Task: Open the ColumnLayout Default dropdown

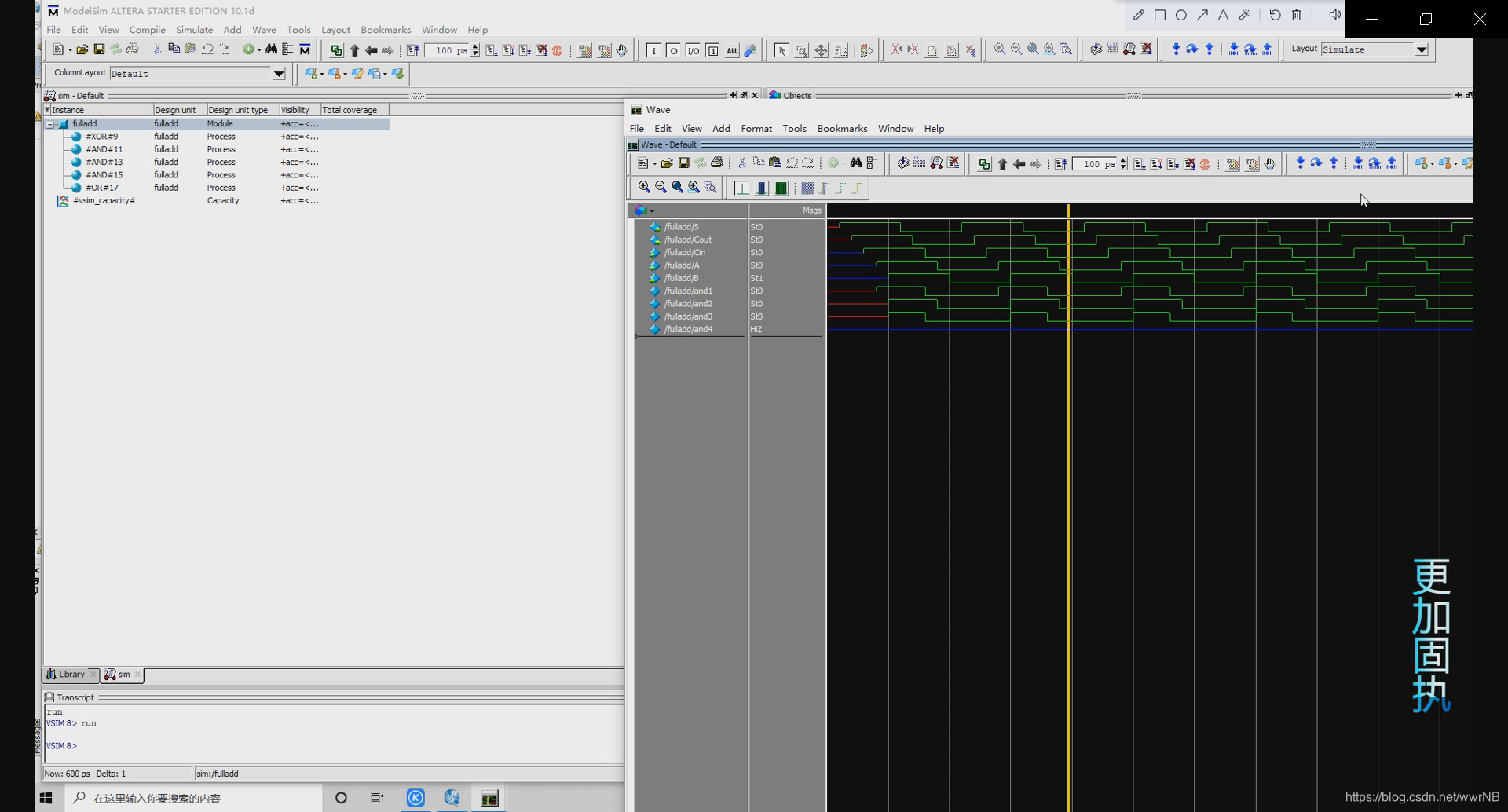Action: tap(279, 74)
